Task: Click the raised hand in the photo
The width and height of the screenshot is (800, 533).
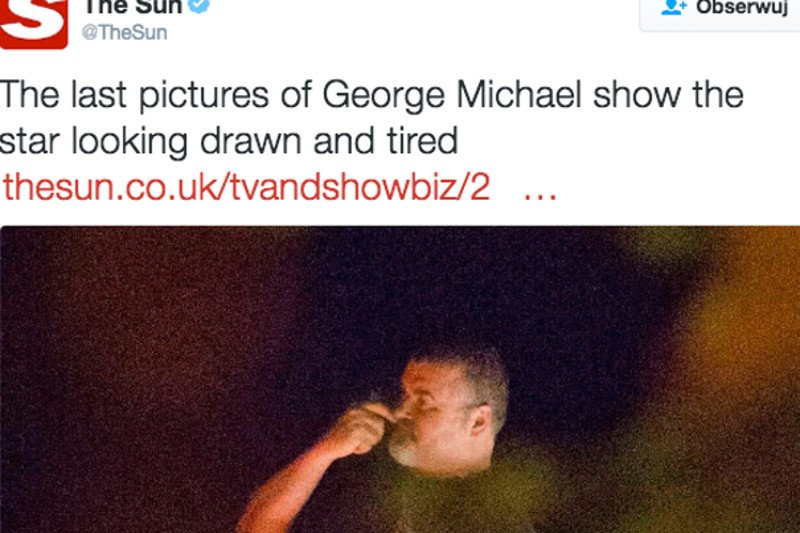Action: pos(363,427)
